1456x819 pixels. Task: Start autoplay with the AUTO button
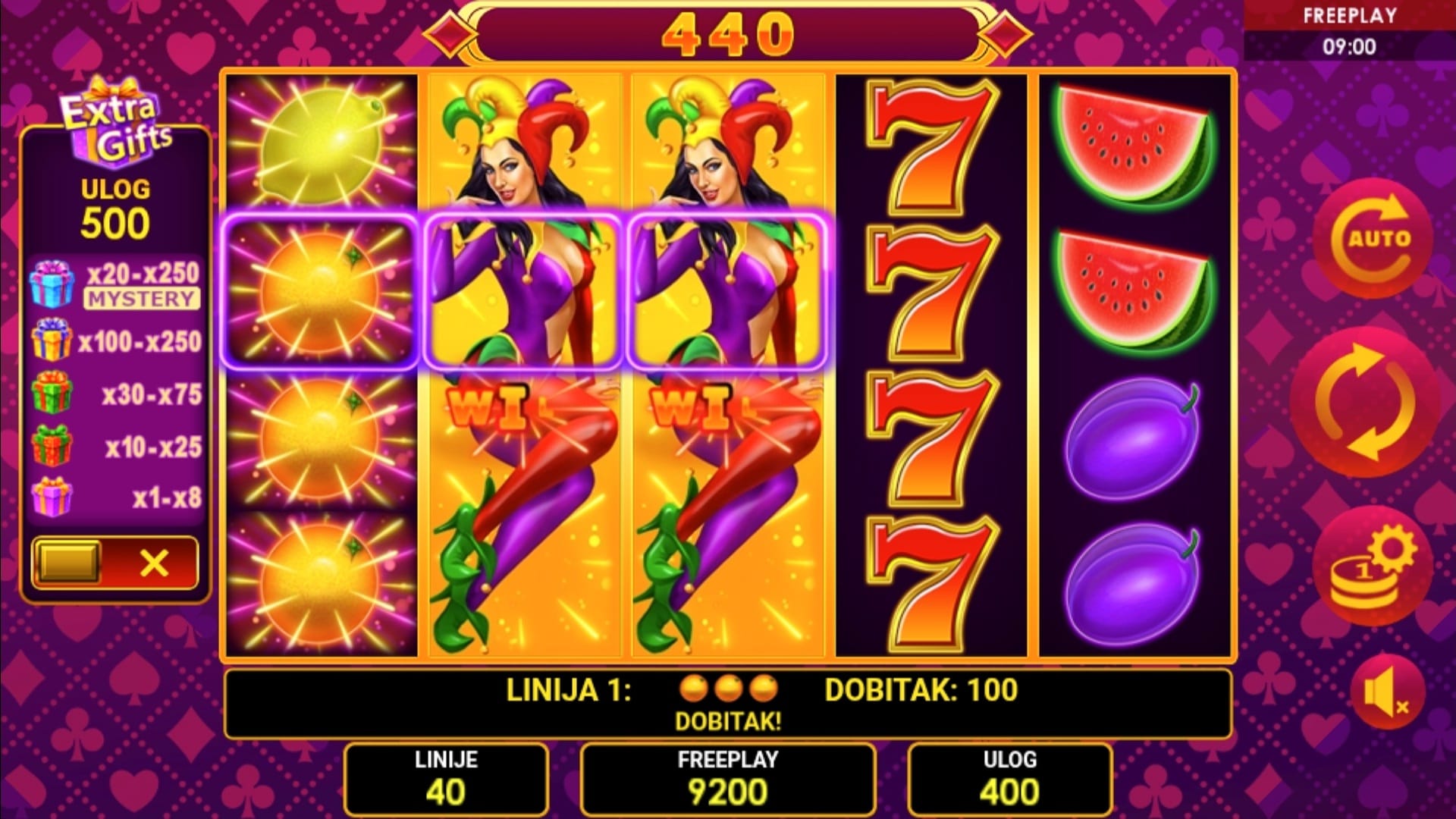click(x=1373, y=237)
